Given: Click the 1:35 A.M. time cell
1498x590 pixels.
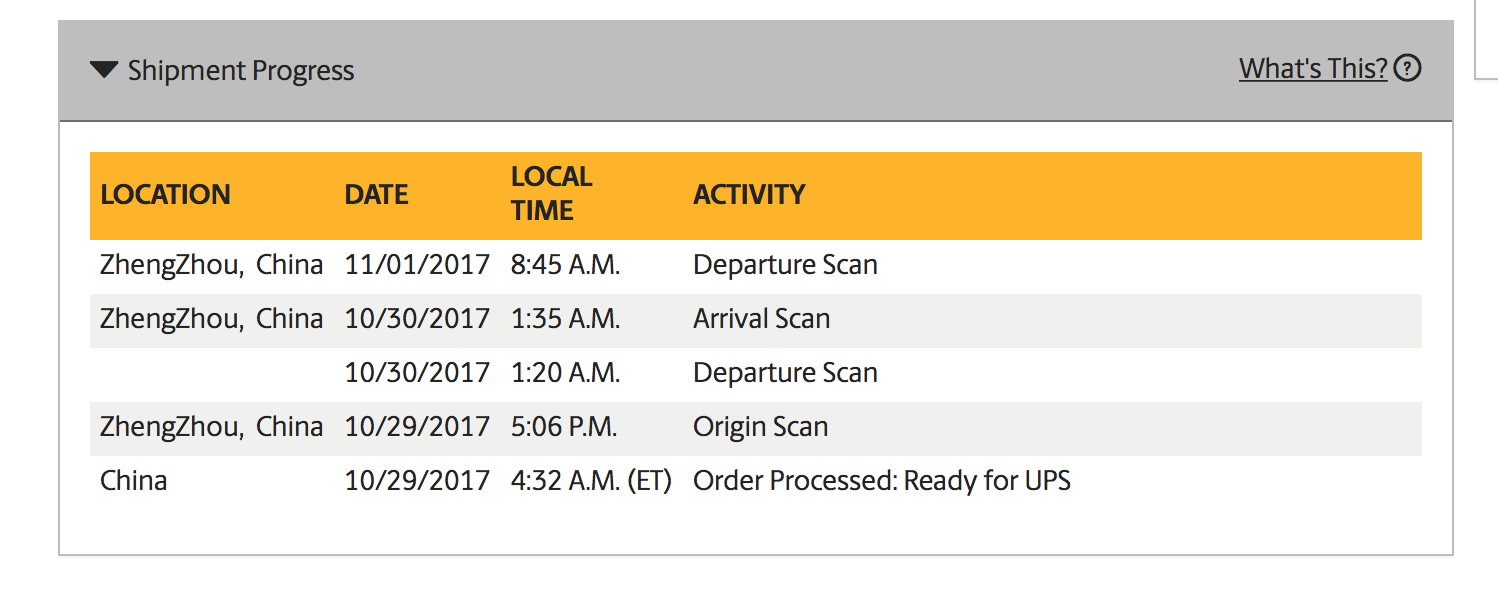Looking at the screenshot, I should pos(565,319).
